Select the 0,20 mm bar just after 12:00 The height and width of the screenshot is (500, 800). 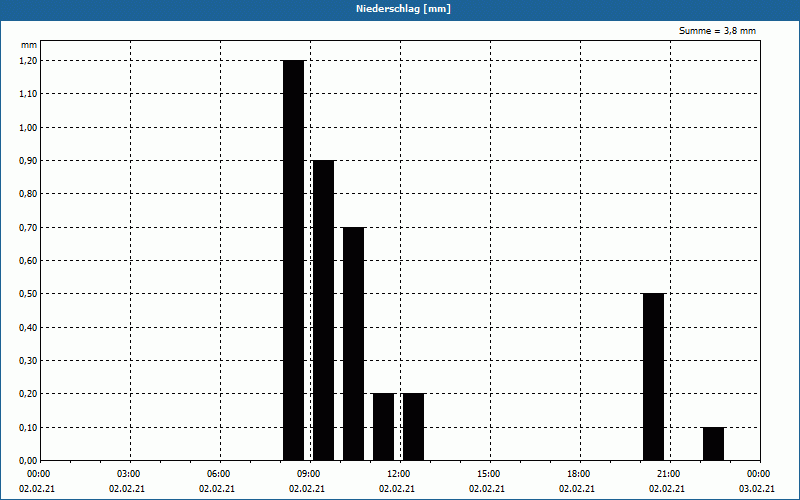pos(414,427)
